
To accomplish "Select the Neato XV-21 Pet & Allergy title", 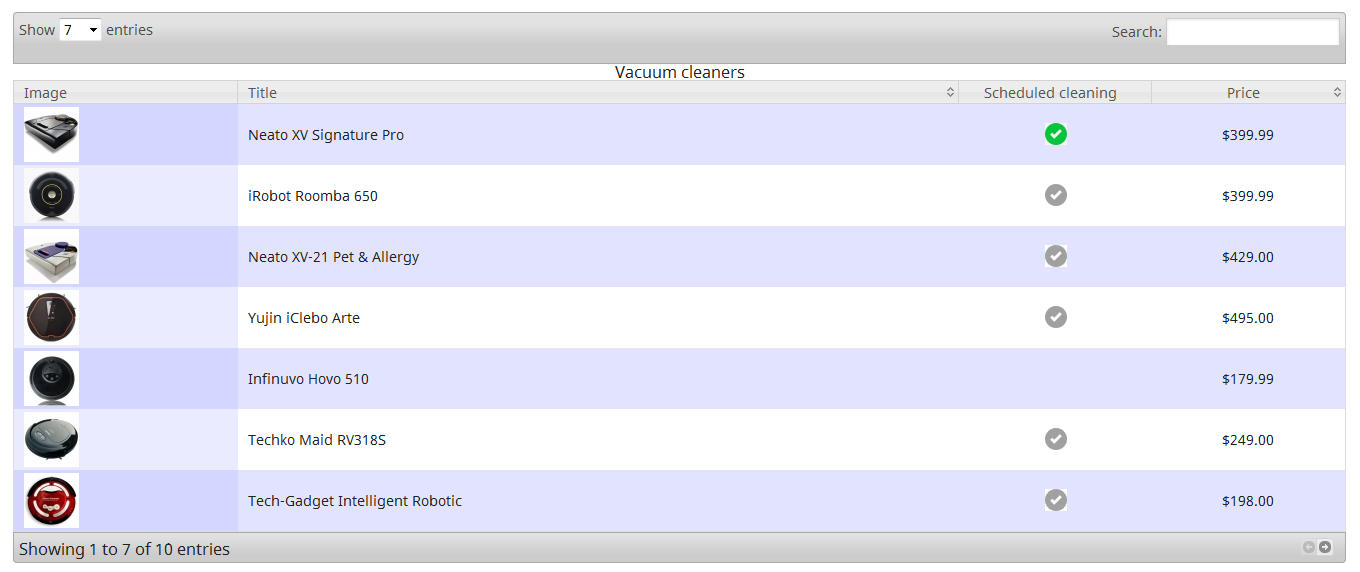I will pos(334,257).
